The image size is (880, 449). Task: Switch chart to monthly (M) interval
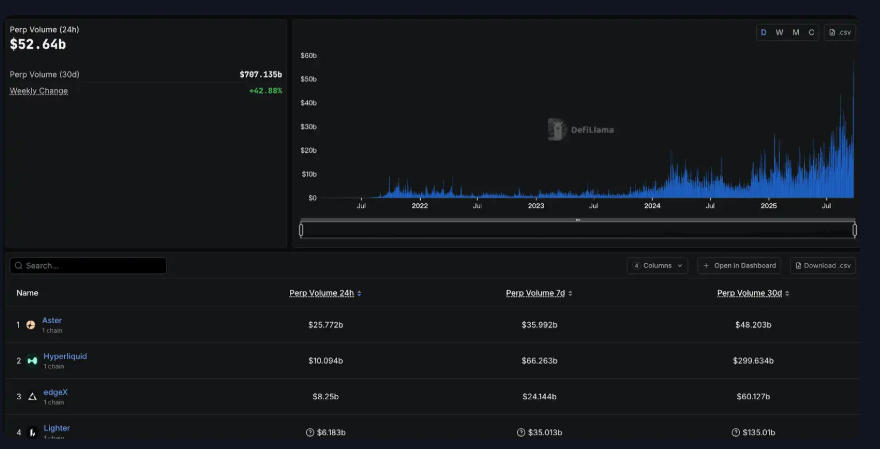pyautogui.click(x=796, y=32)
